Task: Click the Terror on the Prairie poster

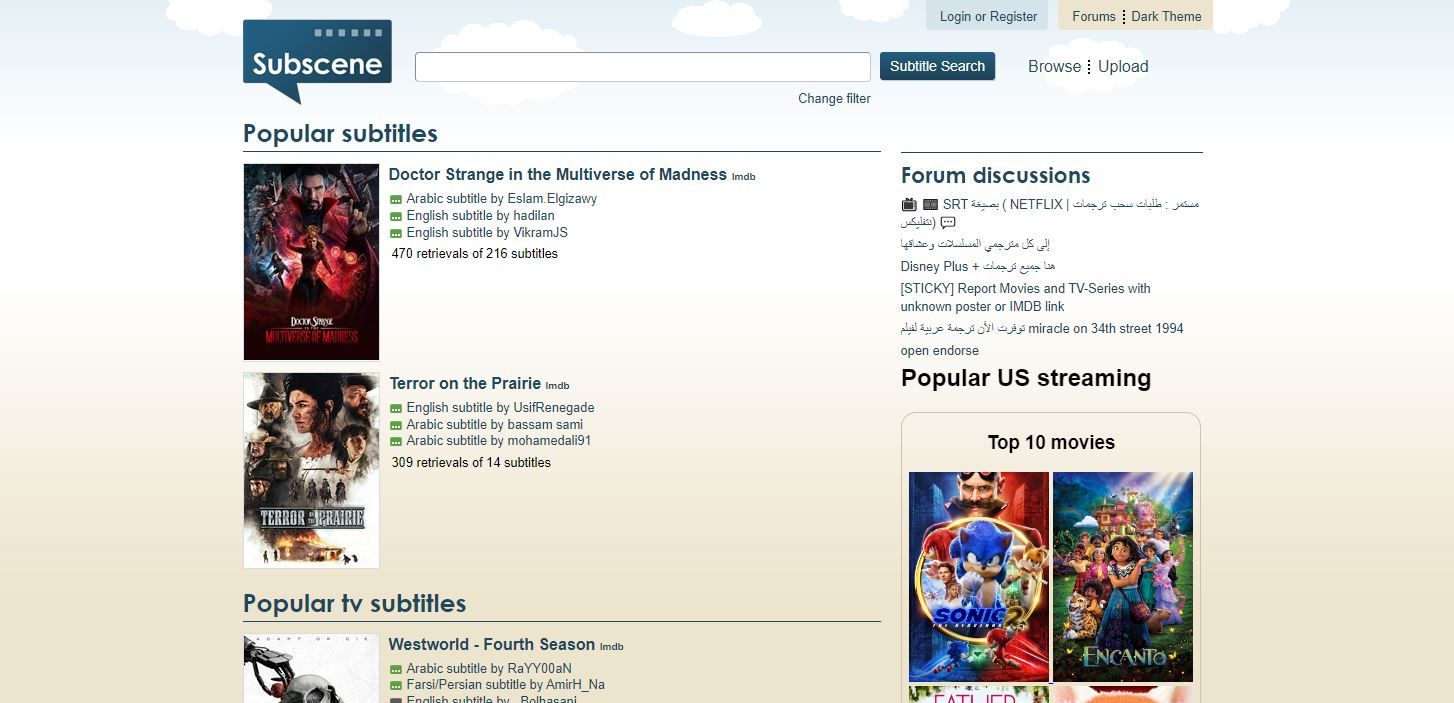Action: pyautogui.click(x=311, y=471)
